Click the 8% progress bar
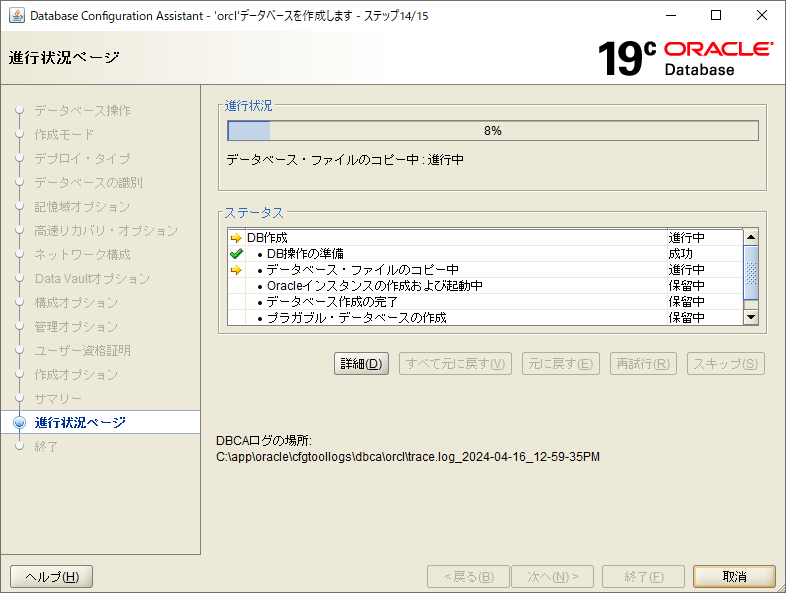The image size is (786, 593). tap(493, 131)
